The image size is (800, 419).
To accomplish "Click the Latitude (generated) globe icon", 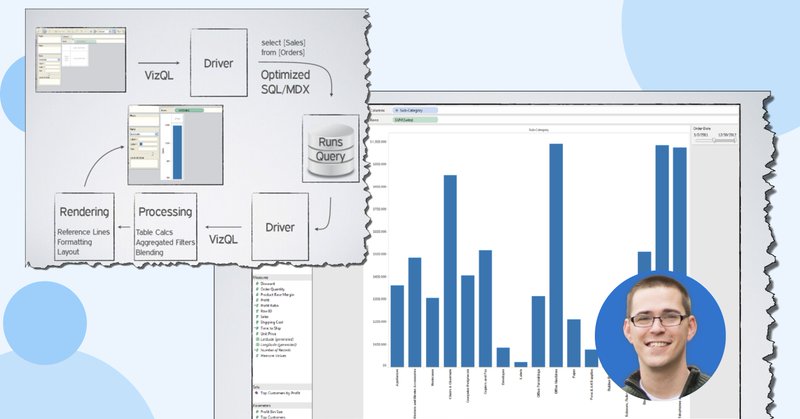I will (257, 339).
